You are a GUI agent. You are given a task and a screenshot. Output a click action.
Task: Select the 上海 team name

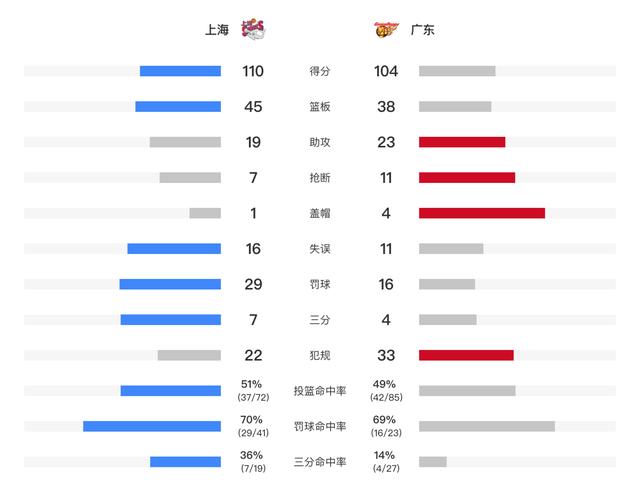tap(217, 30)
